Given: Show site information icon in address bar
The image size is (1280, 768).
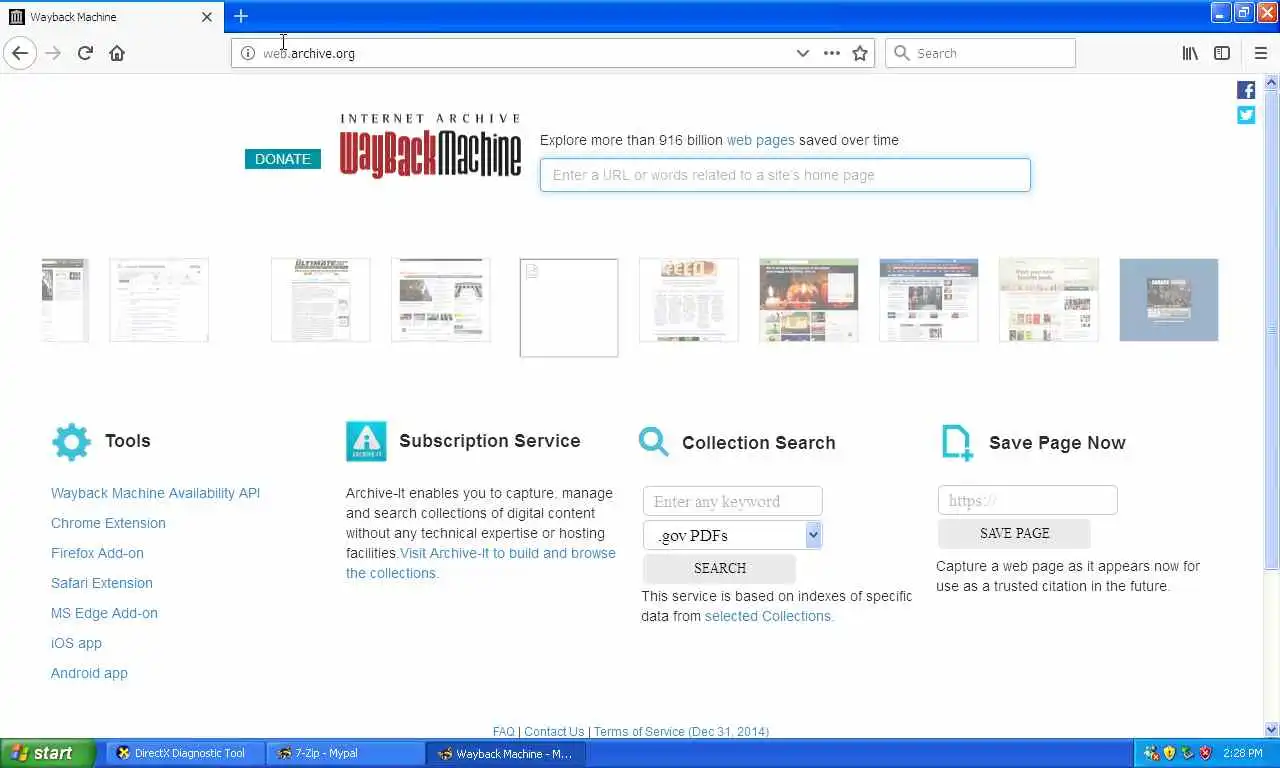Looking at the screenshot, I should (x=248, y=53).
